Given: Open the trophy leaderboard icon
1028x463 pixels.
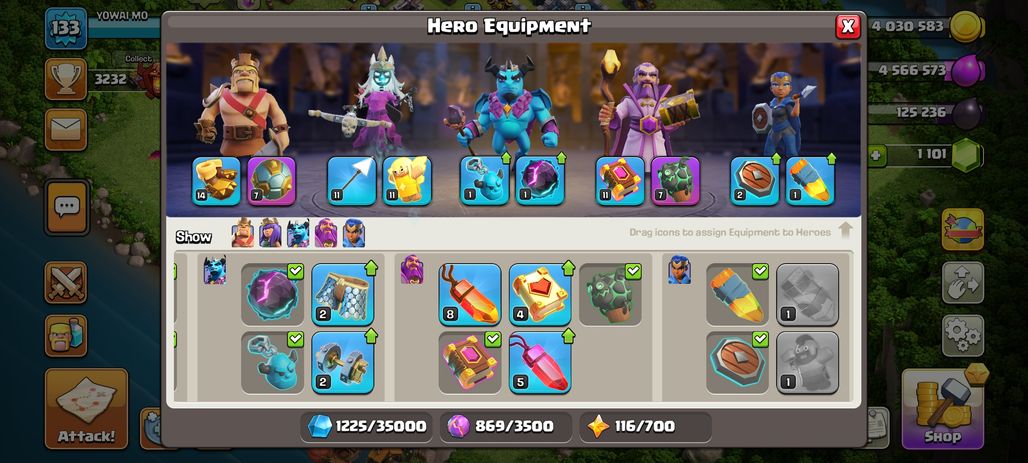Looking at the screenshot, I should tap(66, 79).
